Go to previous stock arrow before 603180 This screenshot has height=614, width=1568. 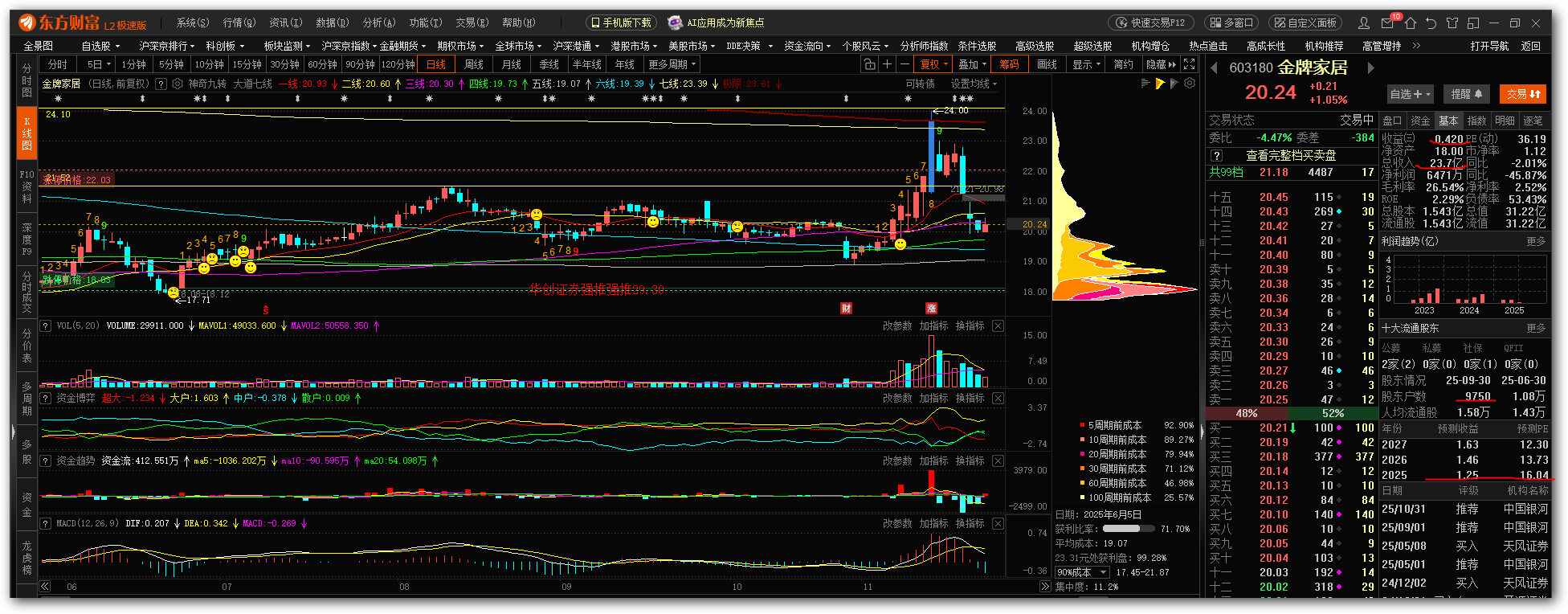pos(1214,68)
